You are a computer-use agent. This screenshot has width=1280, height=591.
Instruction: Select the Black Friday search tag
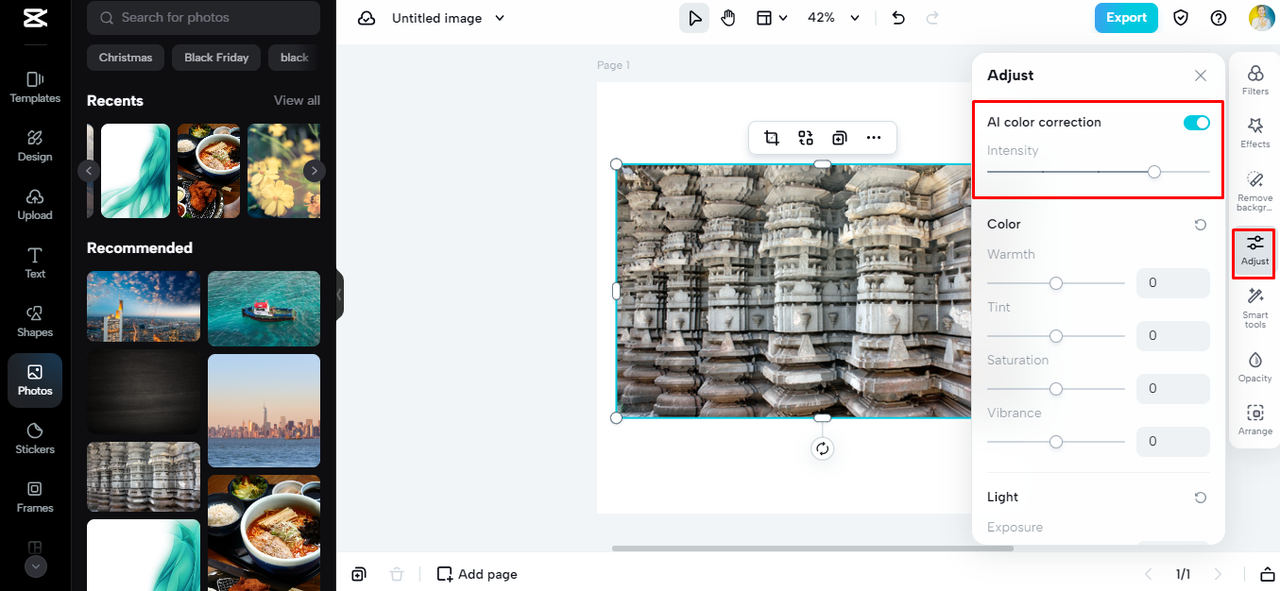(x=217, y=58)
